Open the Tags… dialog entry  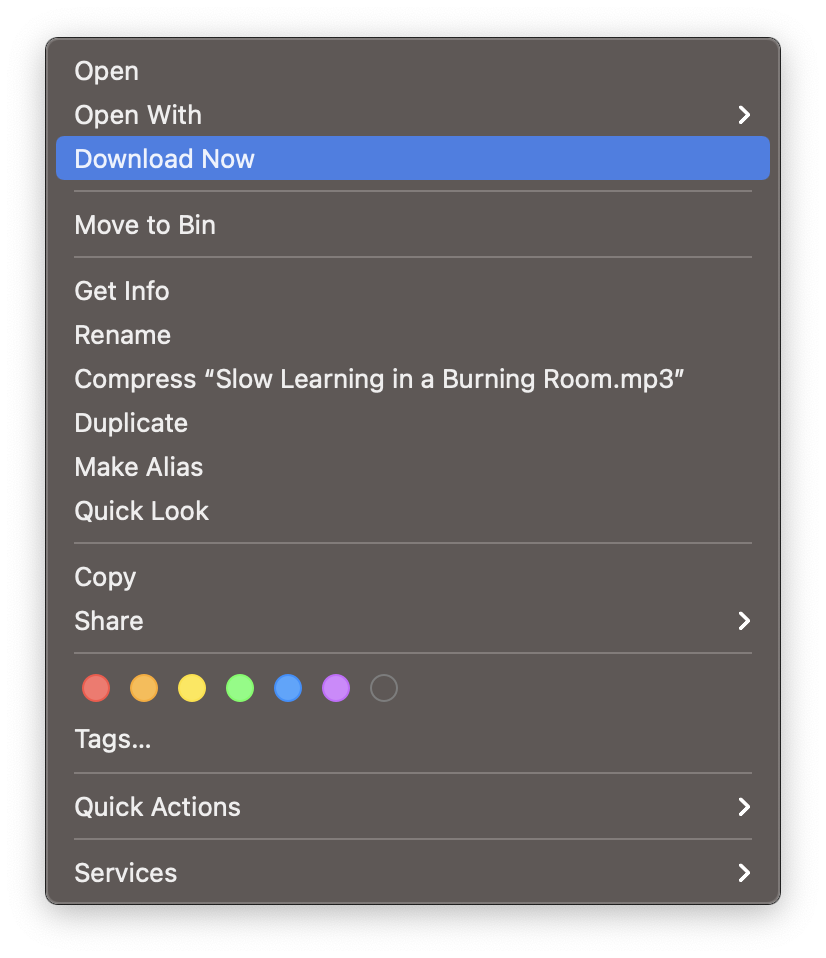[x=413, y=739]
